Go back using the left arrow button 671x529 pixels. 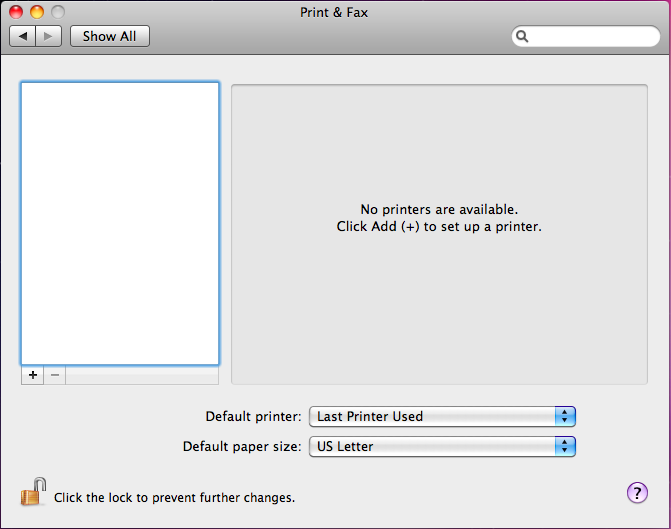[x=23, y=36]
